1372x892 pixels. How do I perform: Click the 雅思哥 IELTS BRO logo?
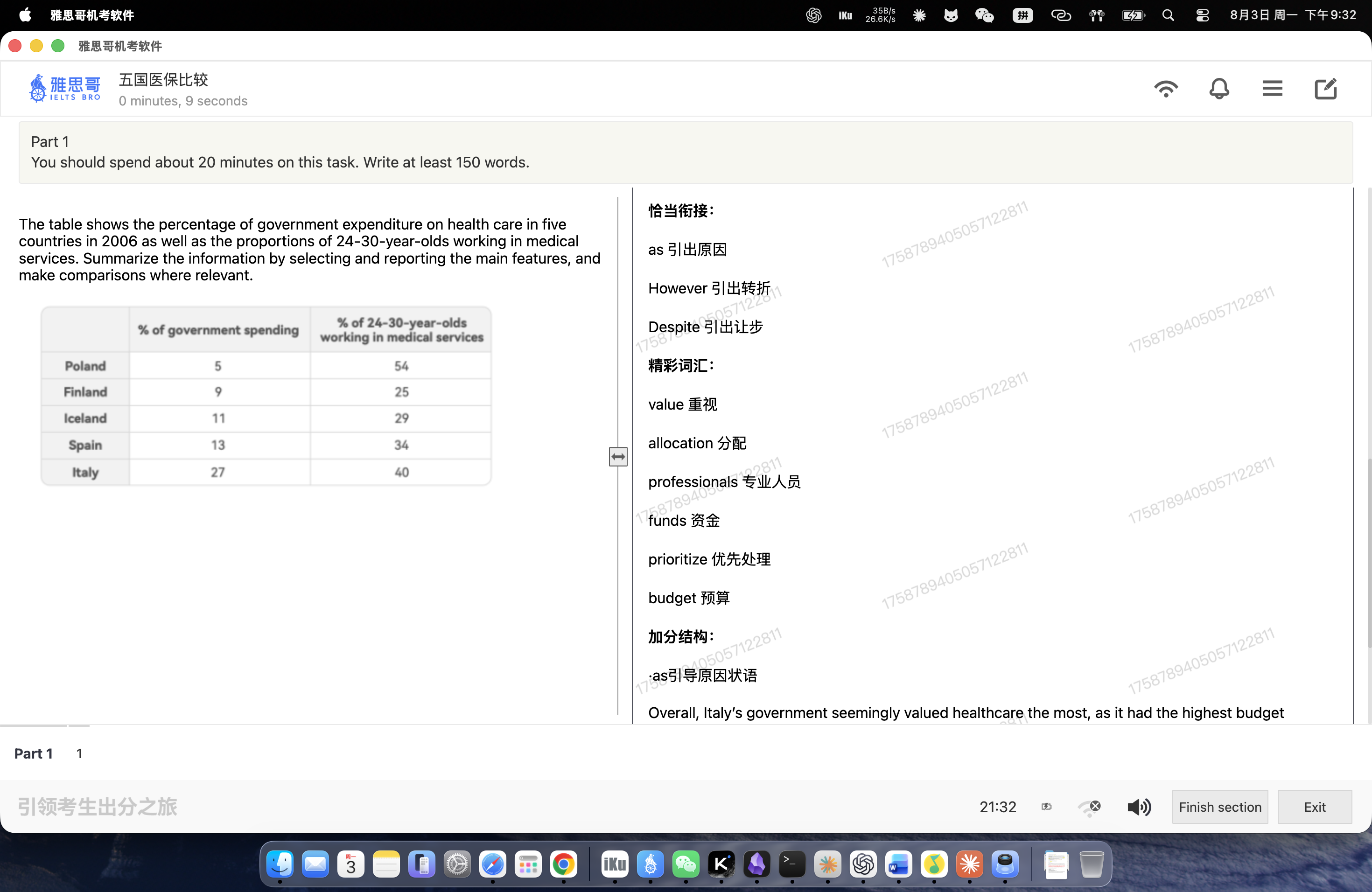click(x=65, y=88)
